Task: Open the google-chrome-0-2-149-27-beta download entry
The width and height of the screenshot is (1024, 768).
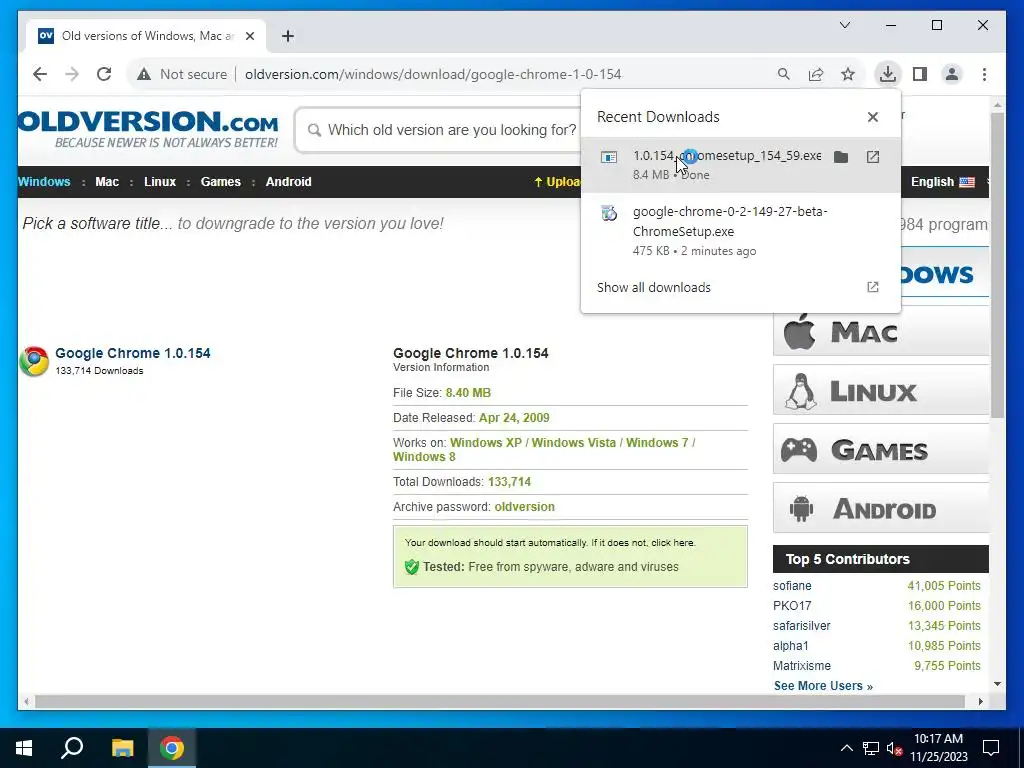Action: coord(741,231)
